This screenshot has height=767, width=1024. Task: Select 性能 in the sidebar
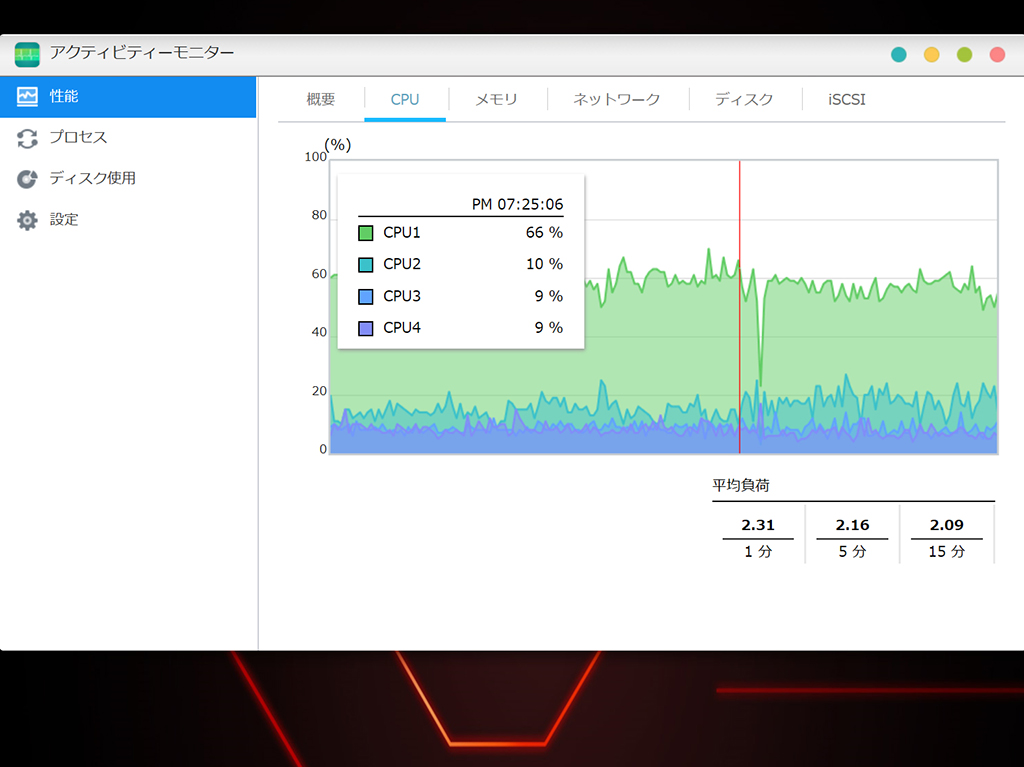coord(128,97)
